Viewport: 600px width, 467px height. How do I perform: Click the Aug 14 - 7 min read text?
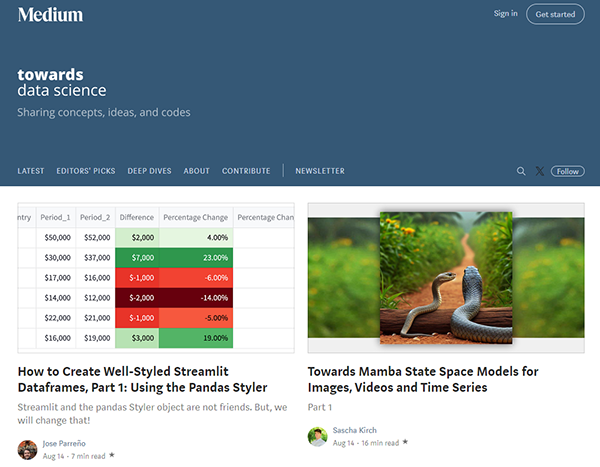74,456
